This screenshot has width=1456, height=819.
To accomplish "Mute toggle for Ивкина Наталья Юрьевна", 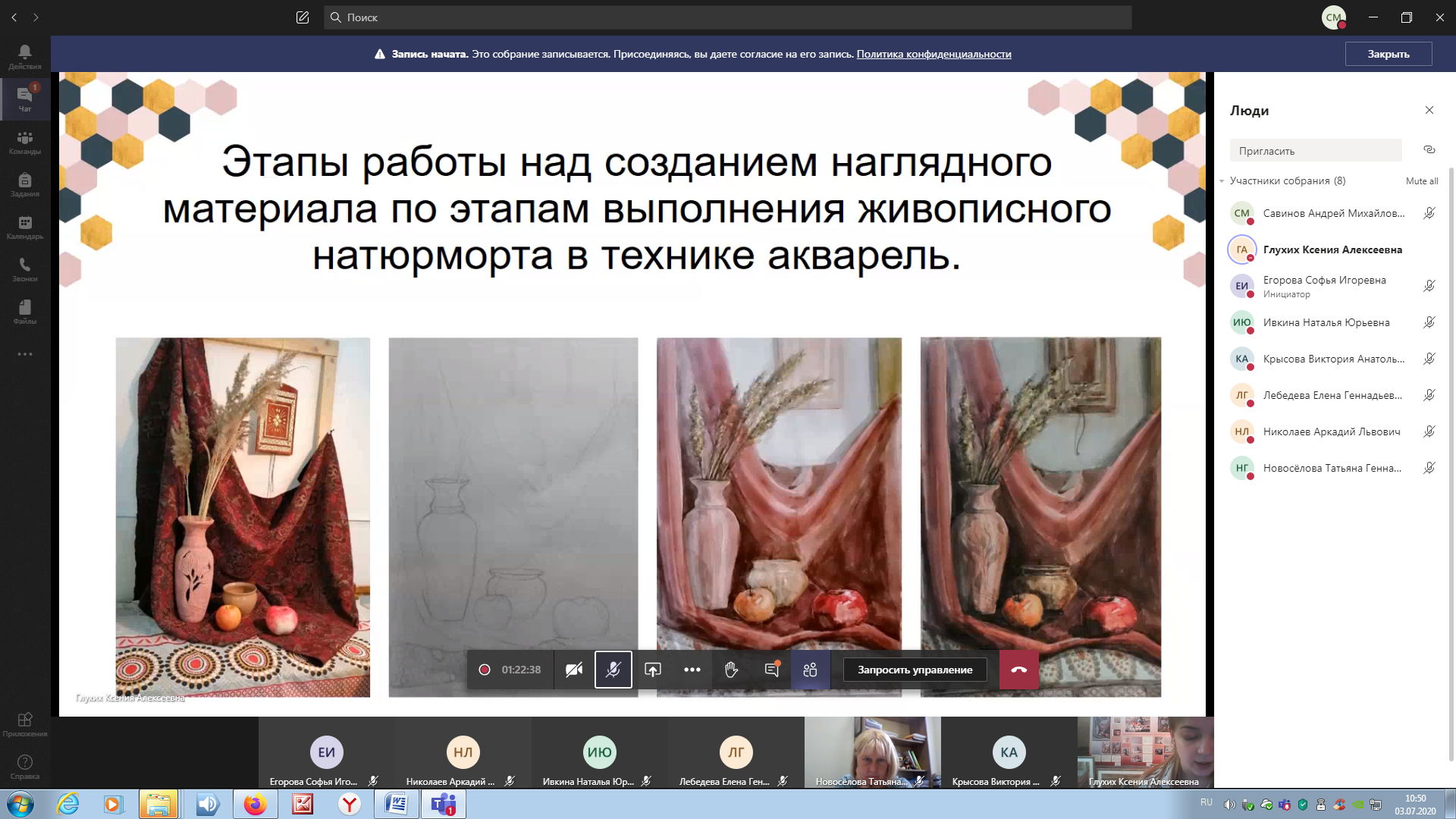I will (1429, 322).
